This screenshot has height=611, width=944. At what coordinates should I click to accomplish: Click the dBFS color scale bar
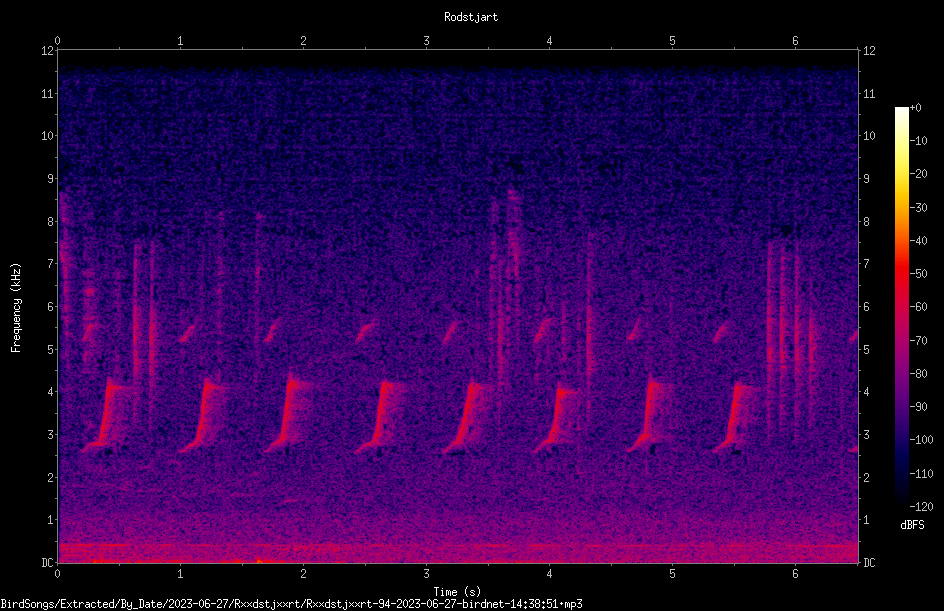tap(901, 306)
